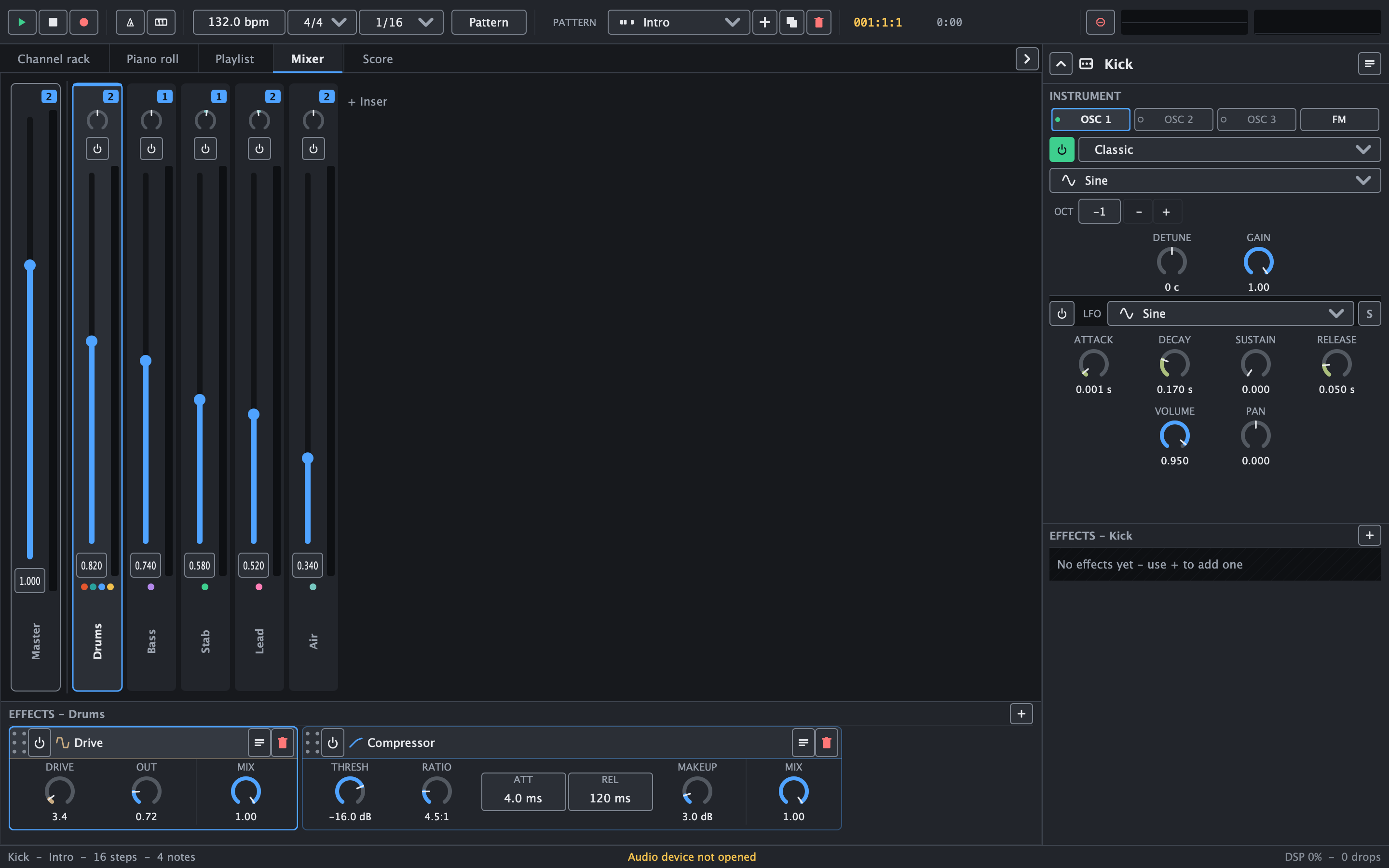The image size is (1389, 868).
Task: Toggle the Drive effect power
Action: click(40, 742)
